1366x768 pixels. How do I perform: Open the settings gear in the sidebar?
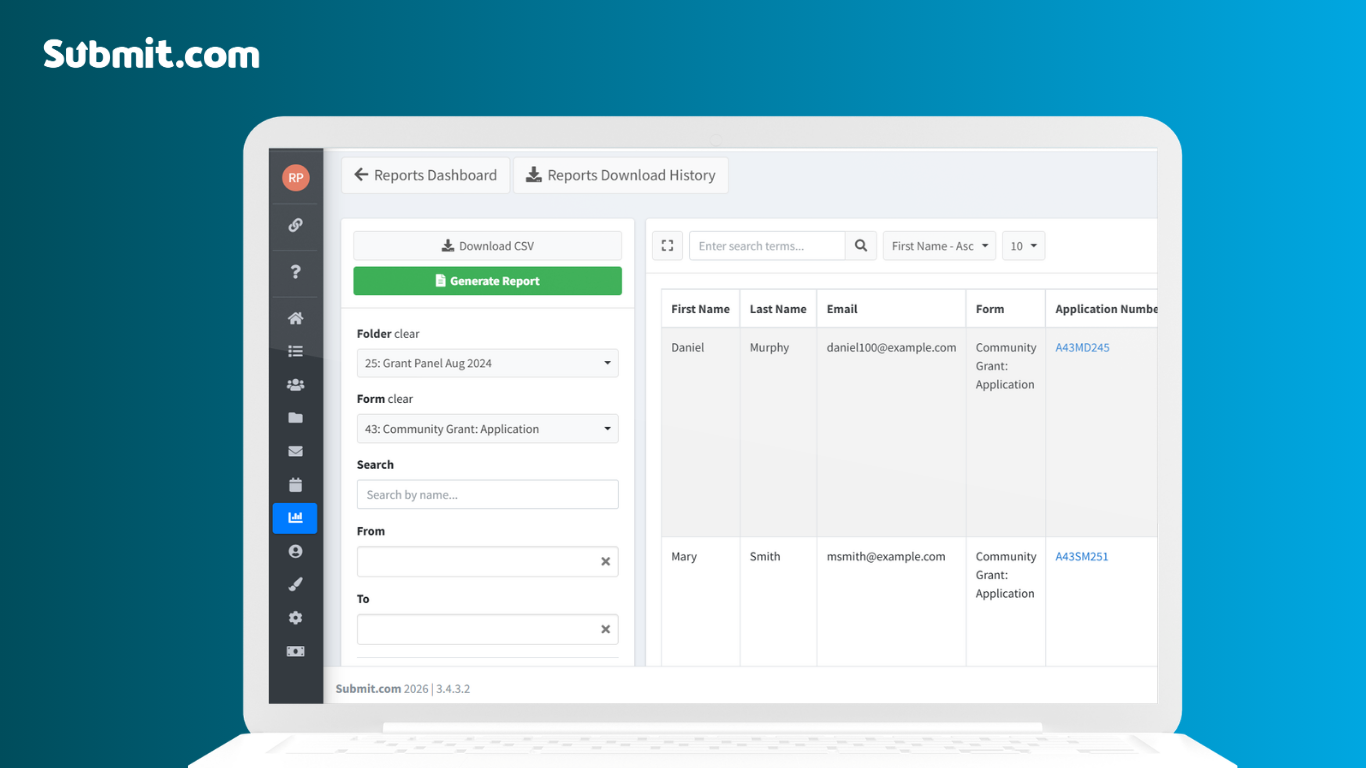tap(295, 617)
